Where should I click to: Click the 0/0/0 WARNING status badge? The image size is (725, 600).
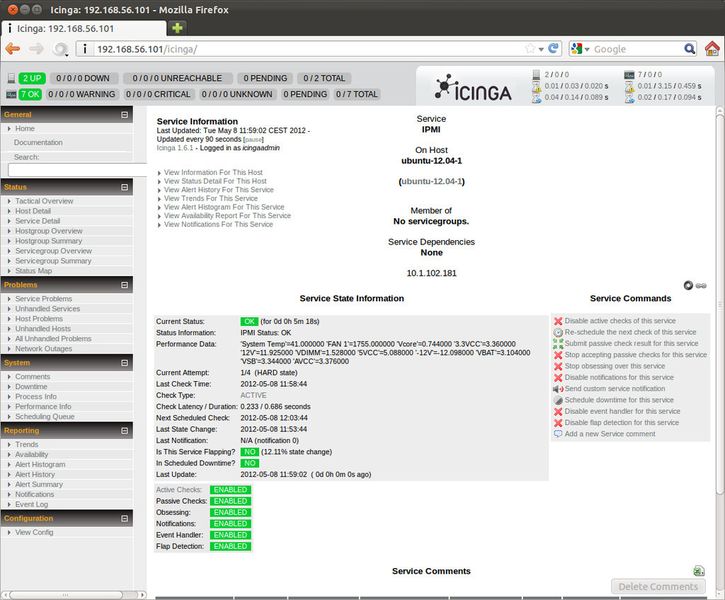[82, 94]
